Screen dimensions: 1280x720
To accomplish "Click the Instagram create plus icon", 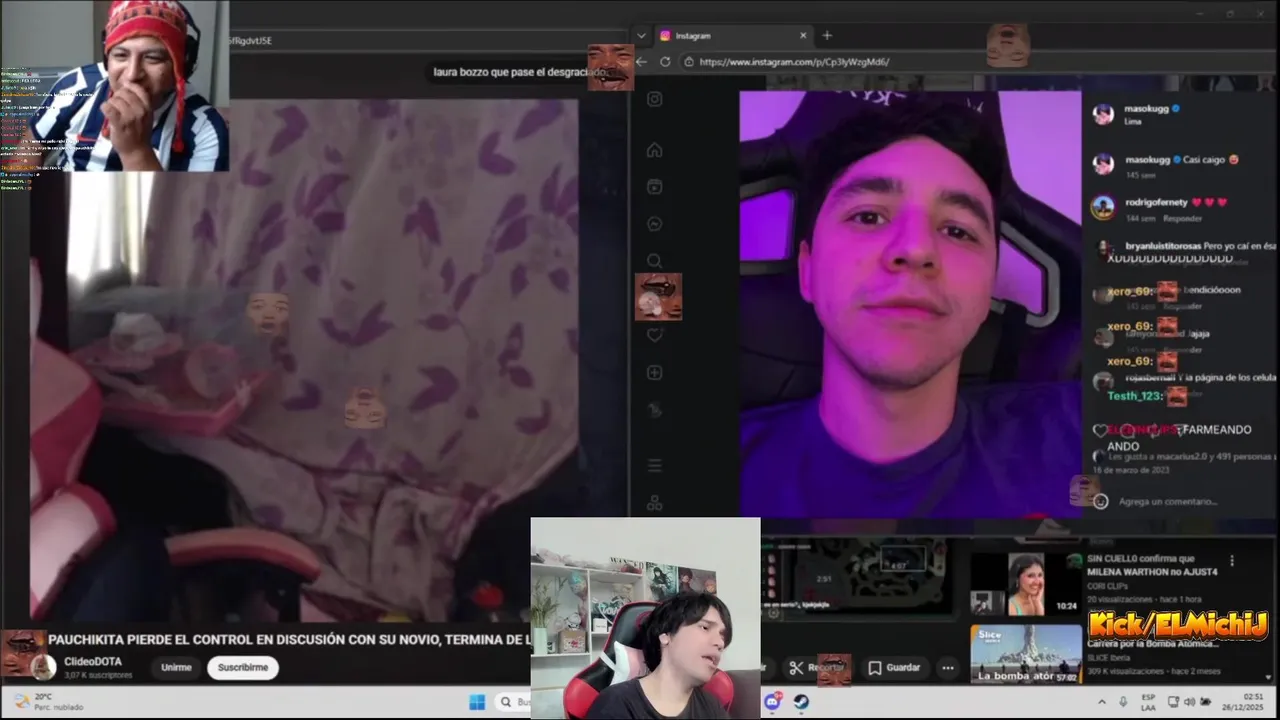I will (654, 372).
